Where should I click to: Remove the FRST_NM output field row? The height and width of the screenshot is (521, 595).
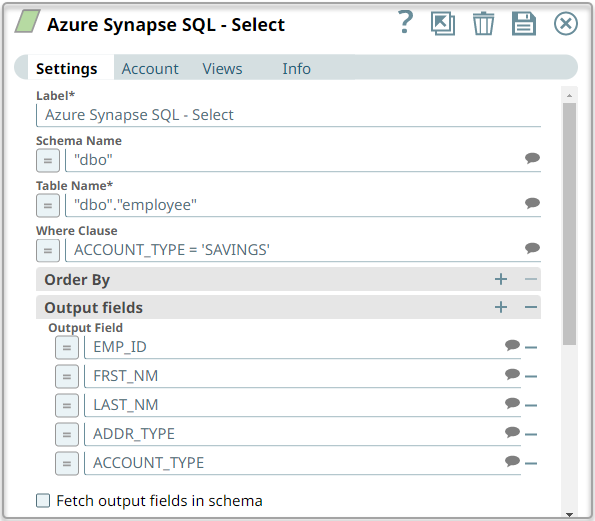[x=531, y=376]
